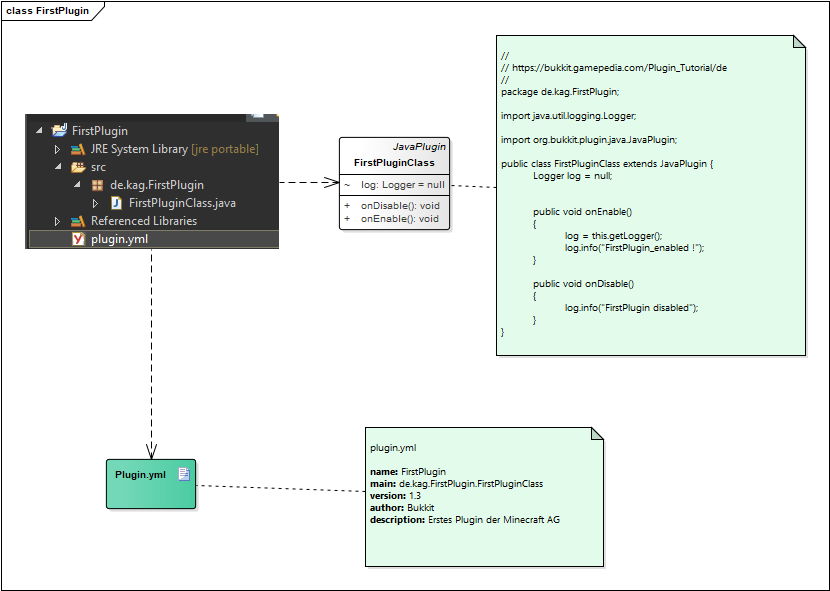Click the FirstPluginClass.java file icon
Viewport: 830px width, 591px height.
115,203
